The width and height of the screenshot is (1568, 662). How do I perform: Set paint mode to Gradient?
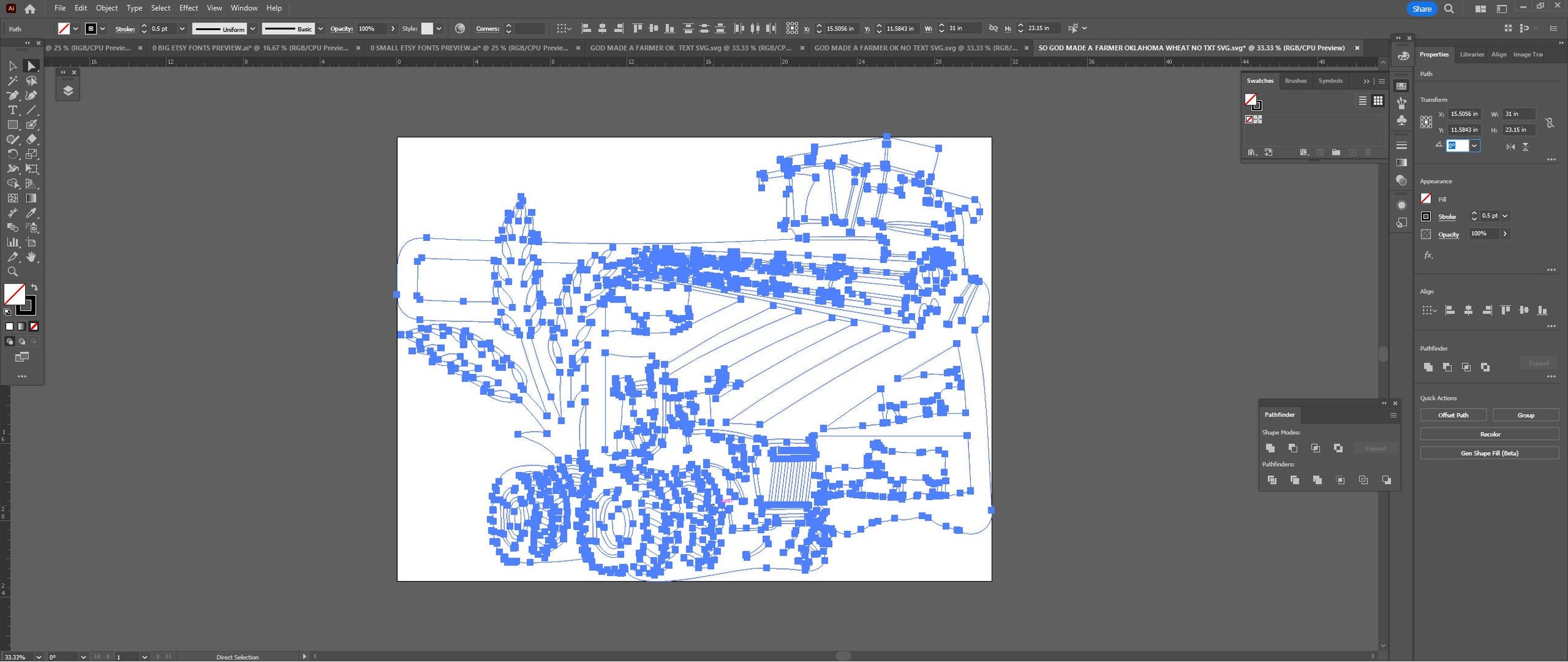tap(22, 327)
